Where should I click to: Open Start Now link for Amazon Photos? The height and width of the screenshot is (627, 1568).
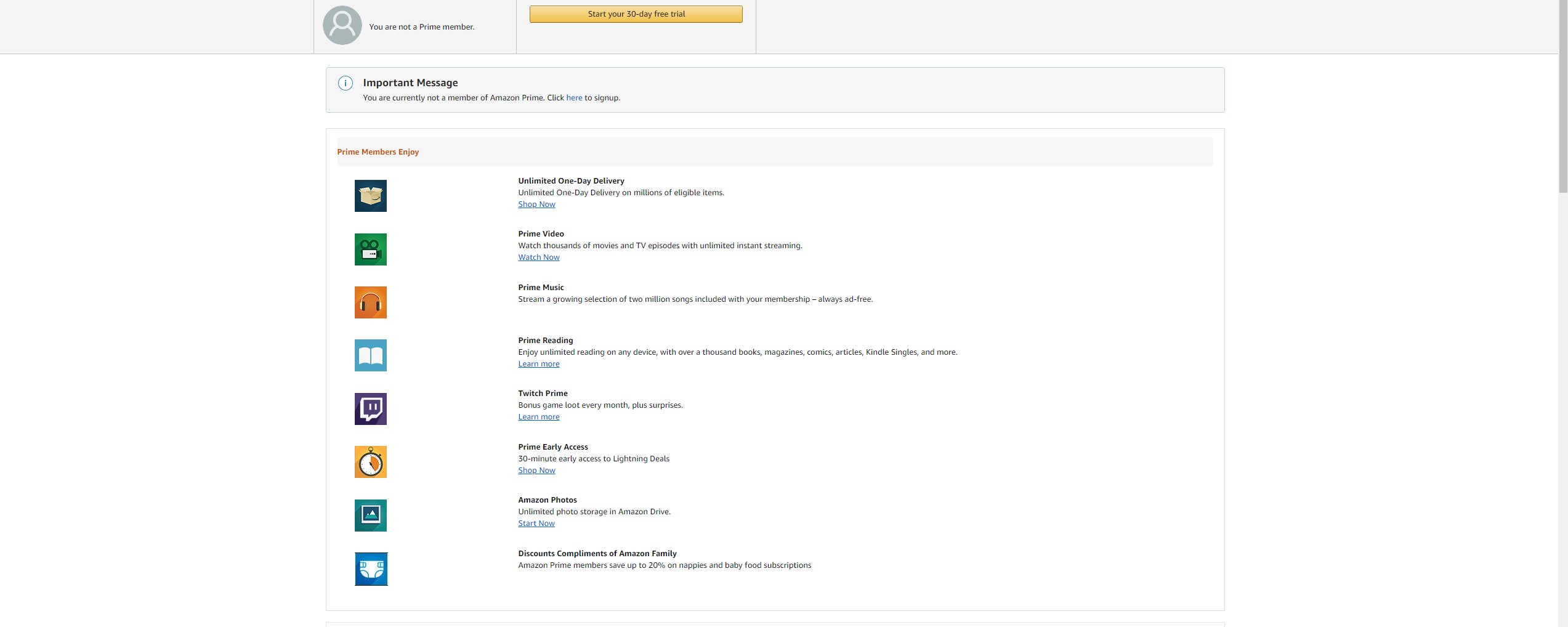(536, 524)
